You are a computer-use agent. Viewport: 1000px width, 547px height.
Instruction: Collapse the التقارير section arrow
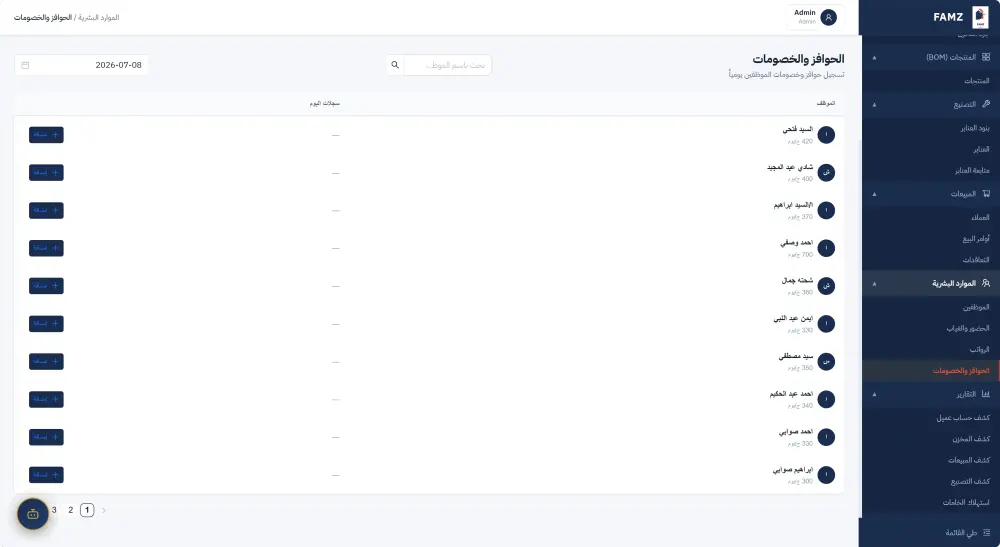(874, 394)
